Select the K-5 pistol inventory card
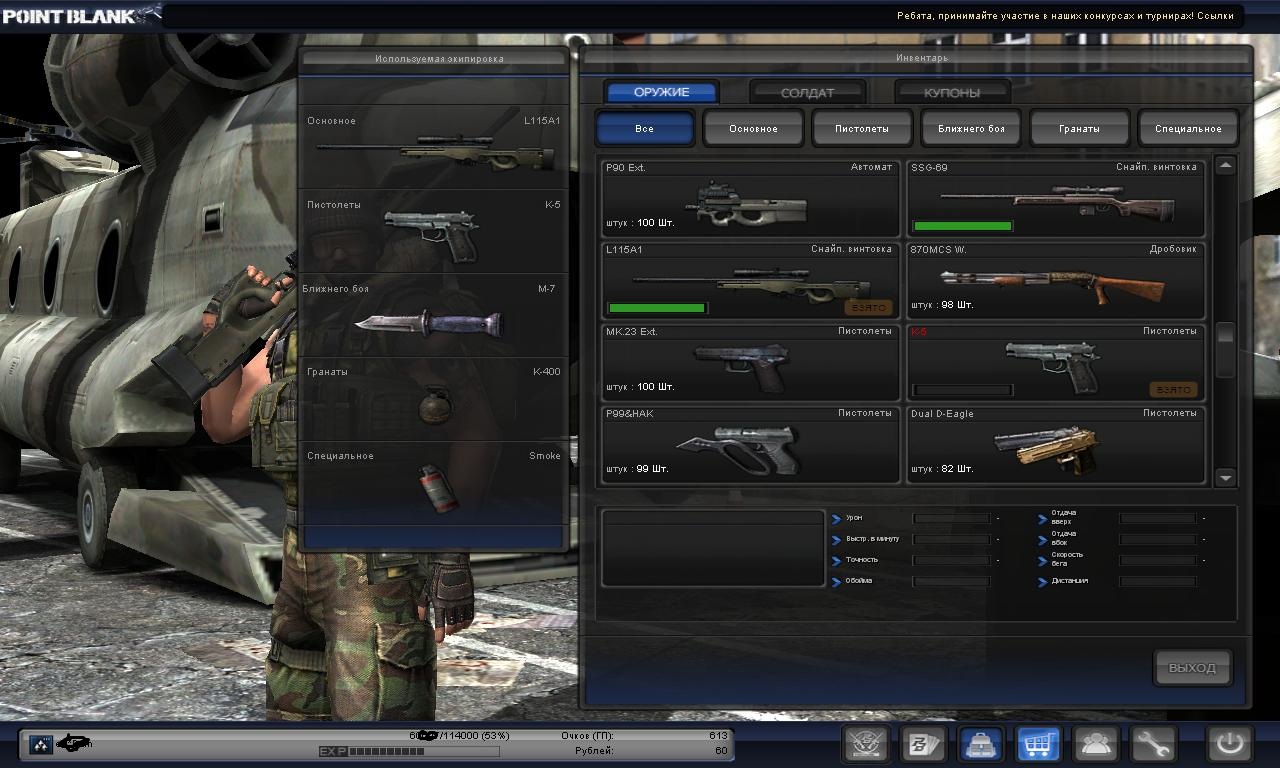 (x=1056, y=362)
